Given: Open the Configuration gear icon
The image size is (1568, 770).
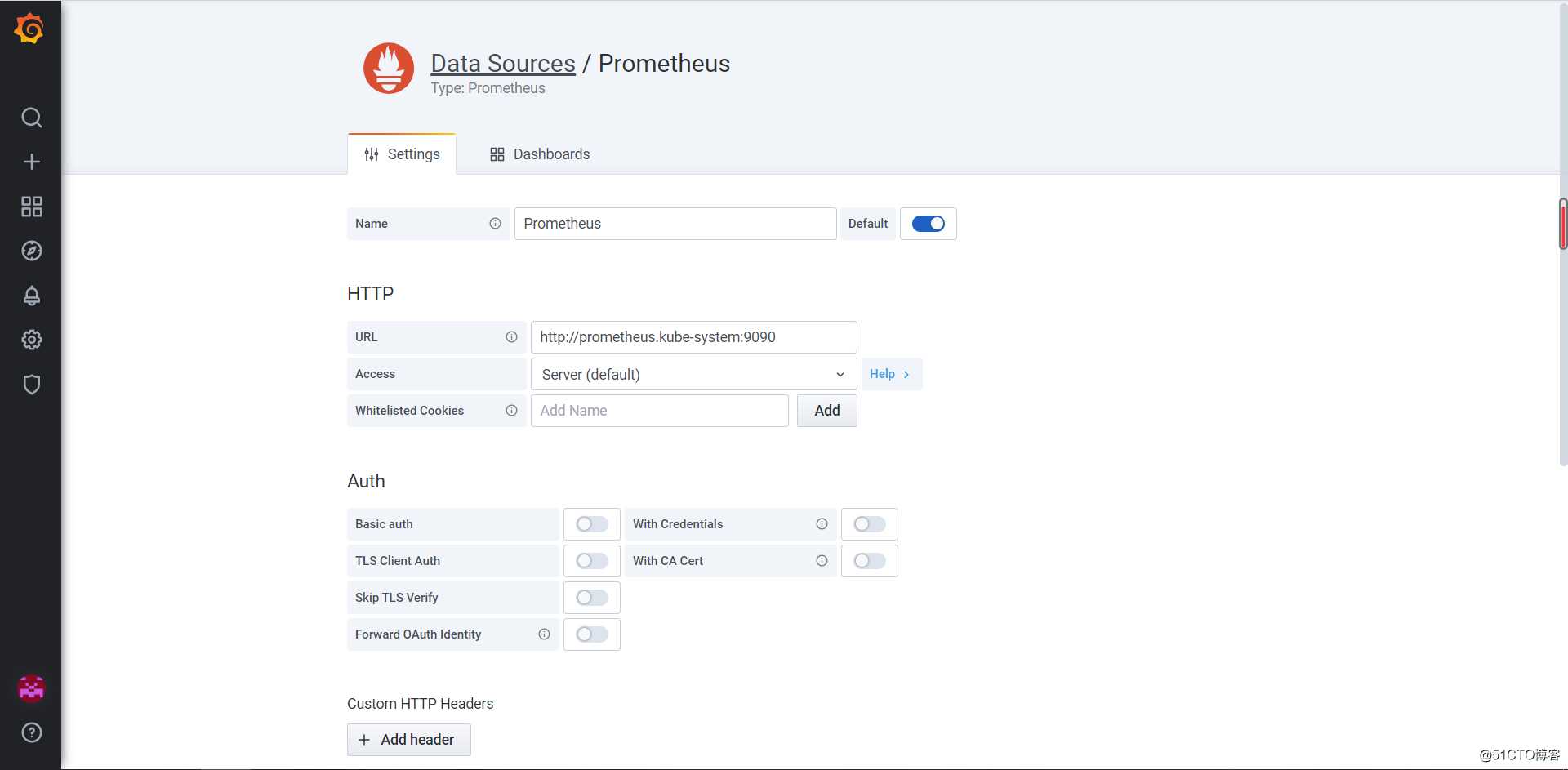Looking at the screenshot, I should click(x=31, y=340).
